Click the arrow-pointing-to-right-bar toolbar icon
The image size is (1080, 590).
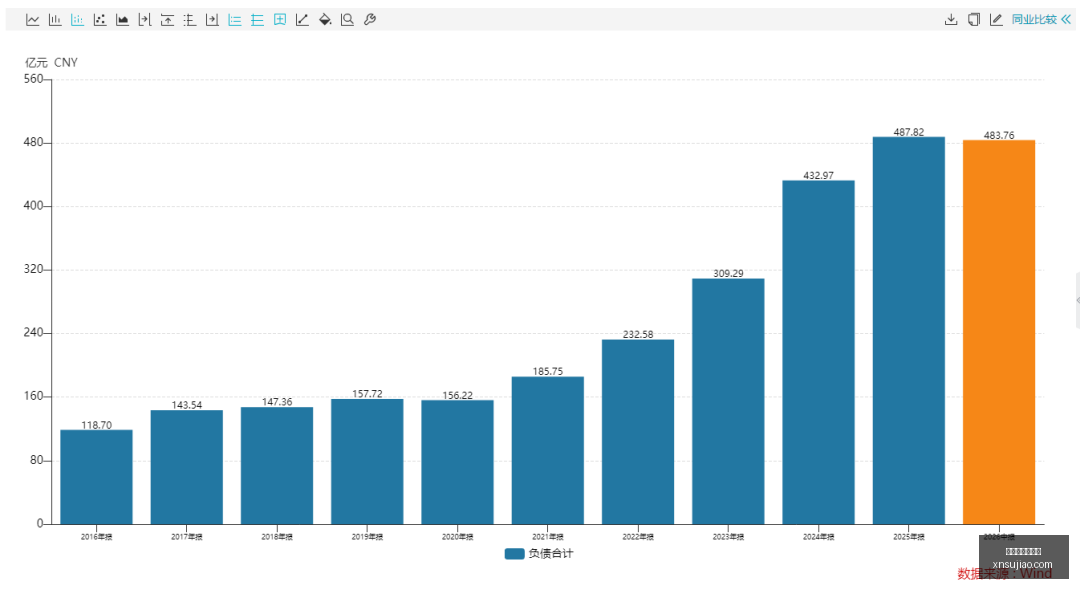pos(145,20)
